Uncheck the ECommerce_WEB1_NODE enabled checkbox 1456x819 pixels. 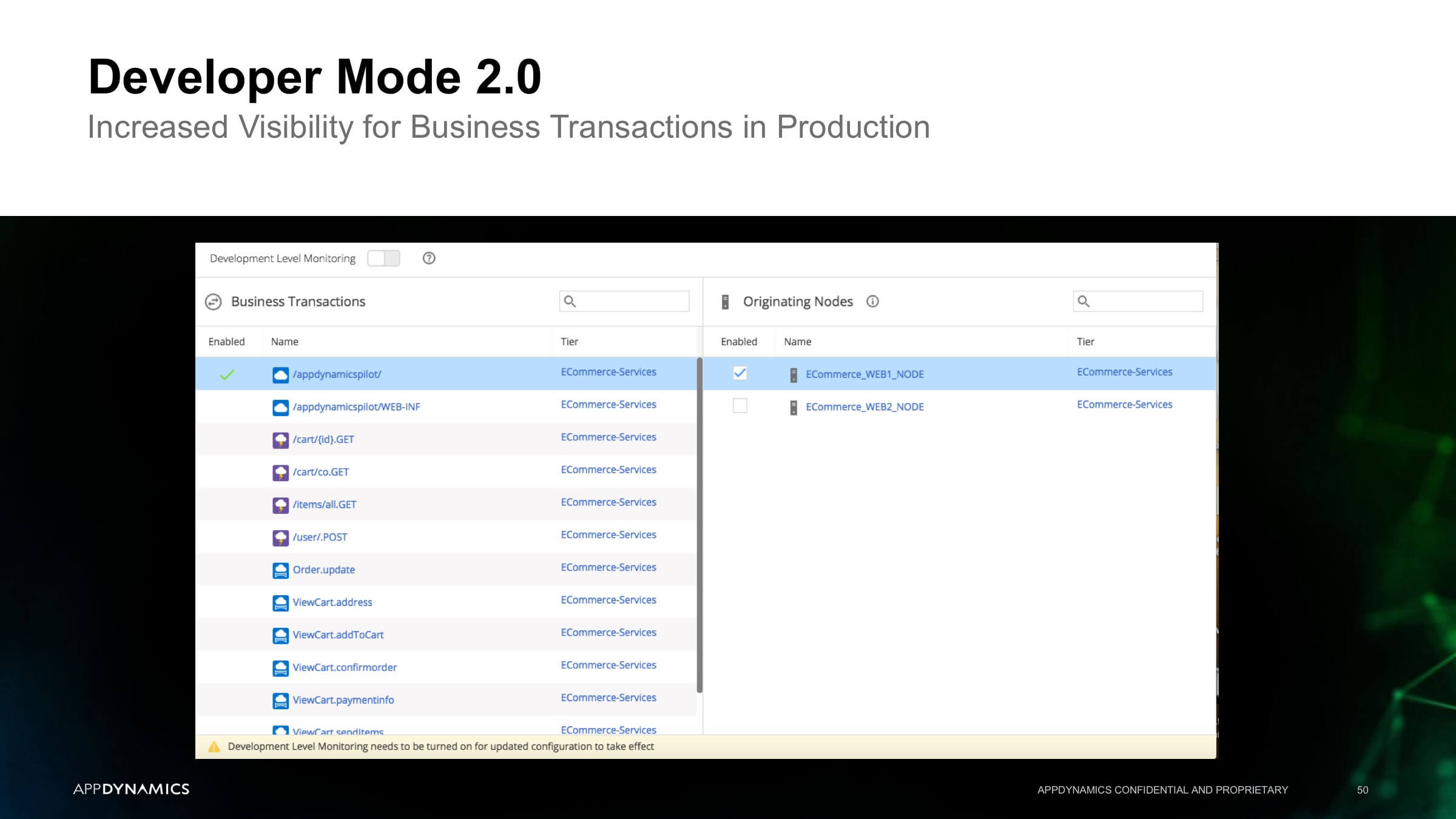740,373
